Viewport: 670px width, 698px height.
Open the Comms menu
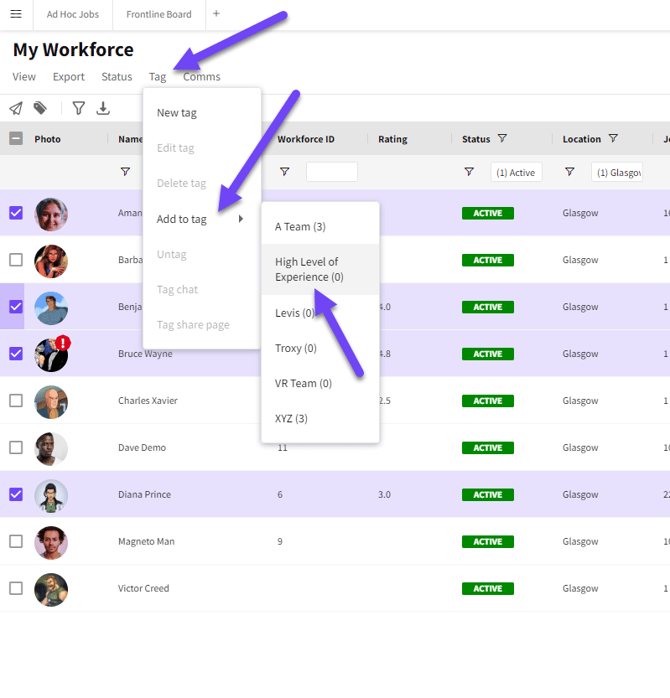[202, 77]
